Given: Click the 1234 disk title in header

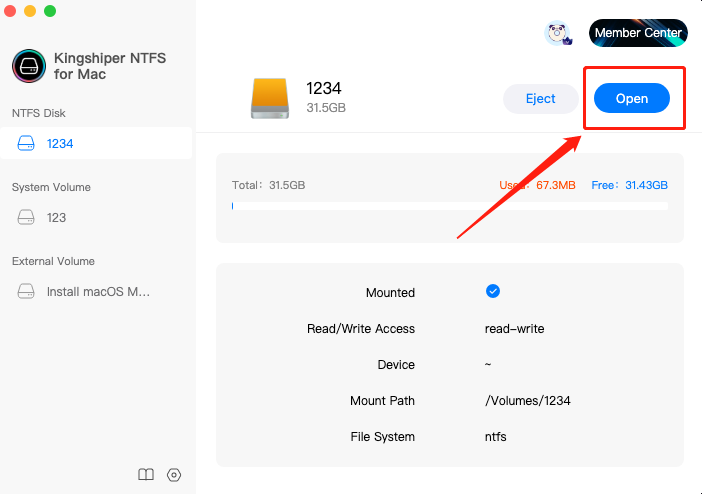Looking at the screenshot, I should pyautogui.click(x=324, y=88).
